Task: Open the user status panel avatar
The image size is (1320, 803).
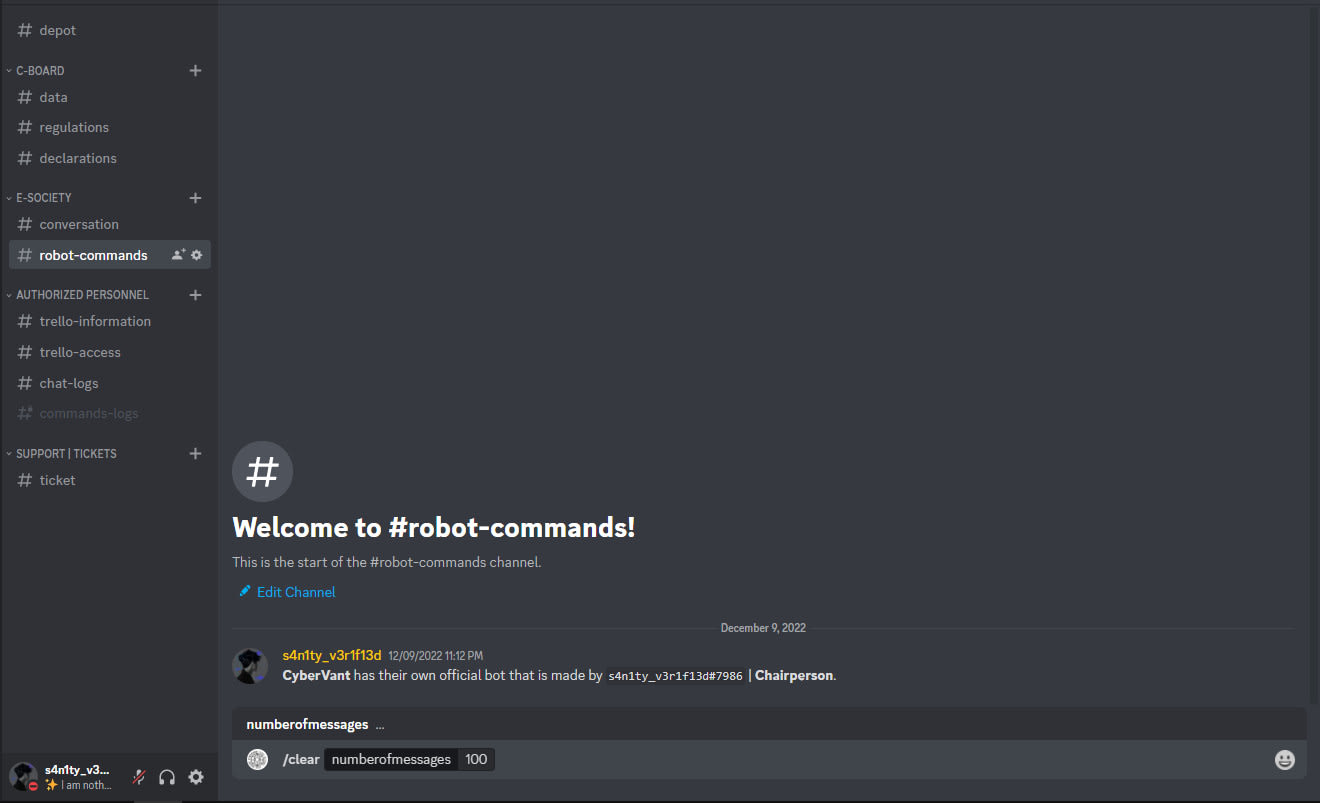Action: [x=23, y=776]
